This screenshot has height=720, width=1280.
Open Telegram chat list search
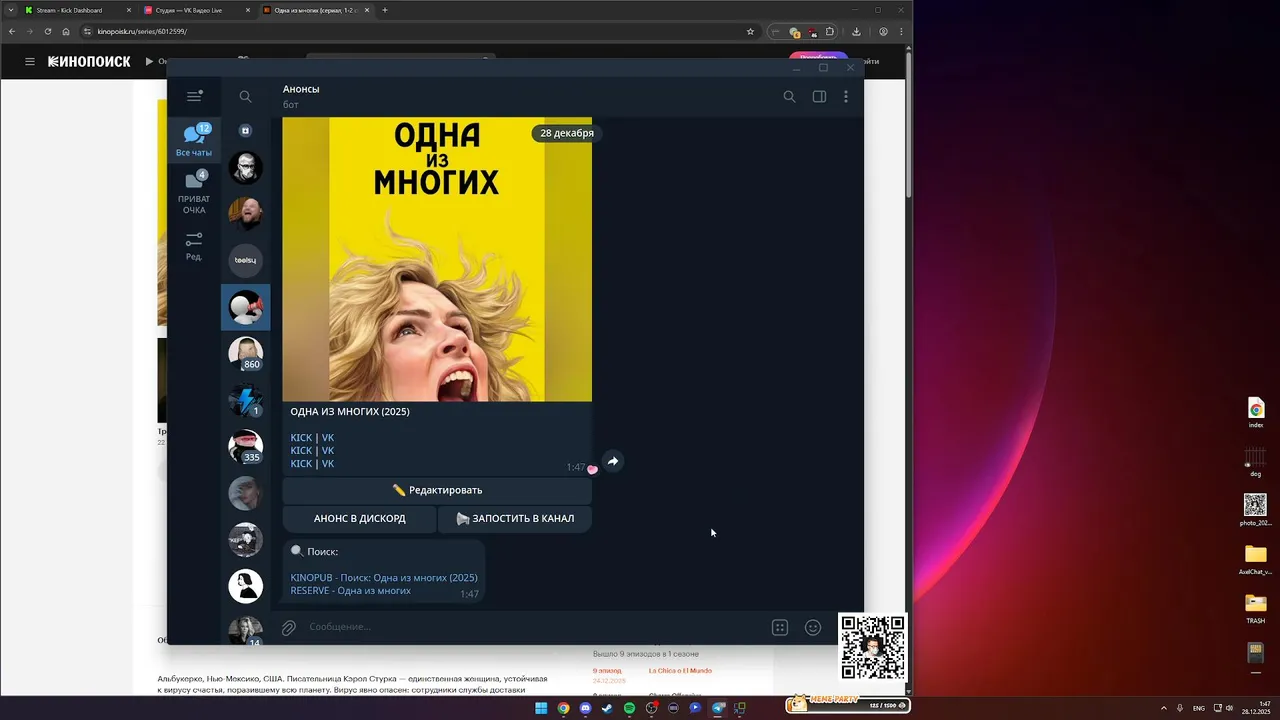[245, 97]
